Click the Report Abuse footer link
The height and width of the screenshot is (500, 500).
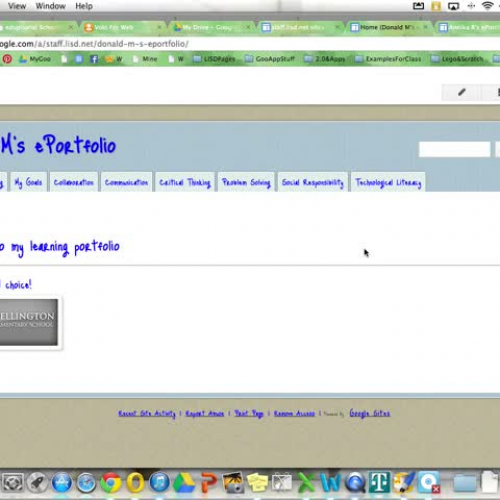click(205, 414)
